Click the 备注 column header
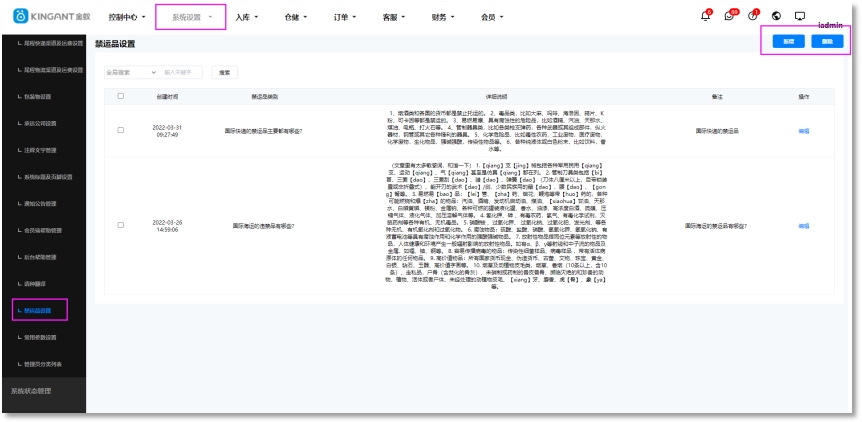Viewport: 862px width, 422px height. pyautogui.click(x=717, y=97)
